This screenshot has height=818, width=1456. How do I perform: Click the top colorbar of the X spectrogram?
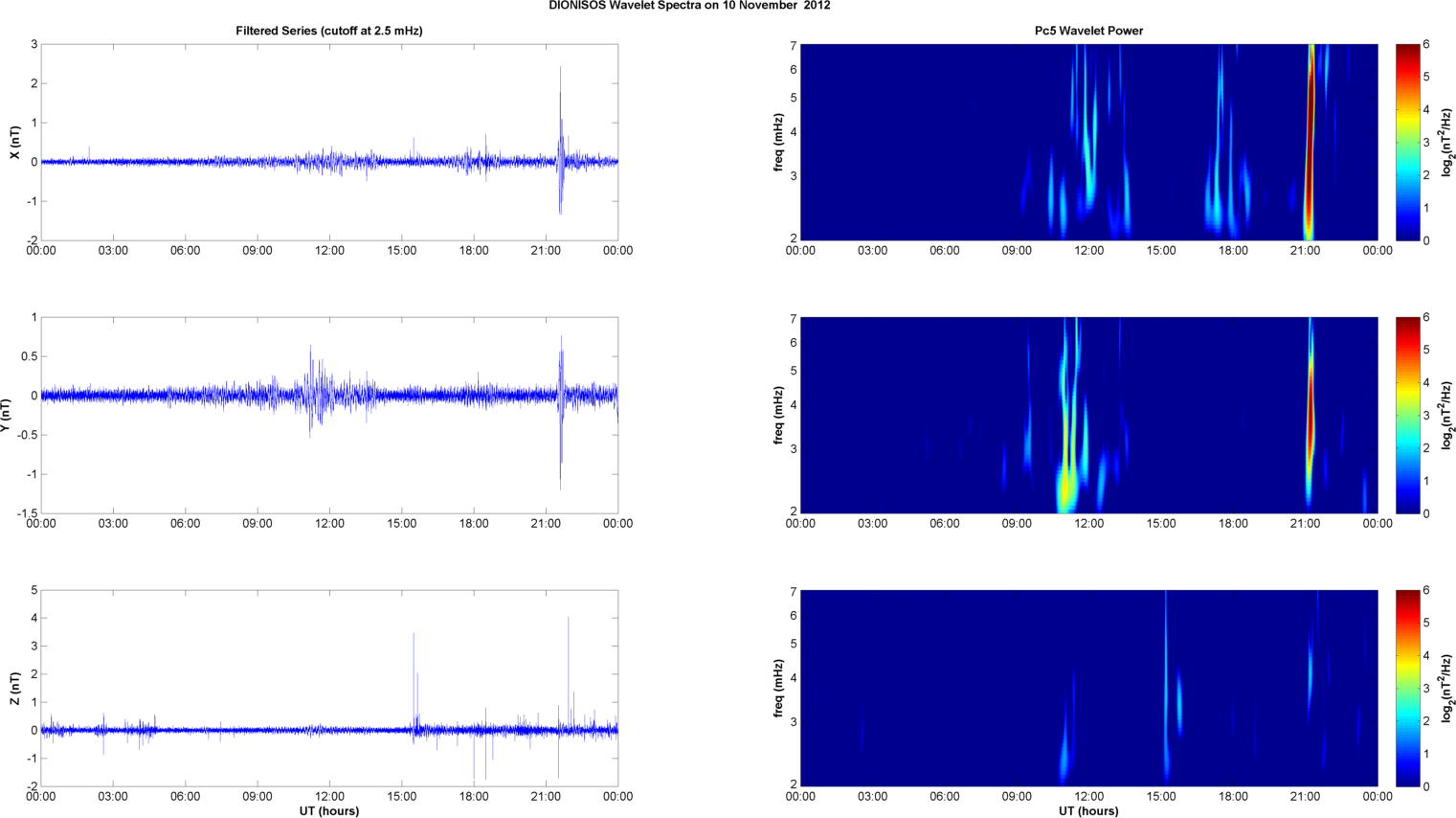tap(1407, 142)
